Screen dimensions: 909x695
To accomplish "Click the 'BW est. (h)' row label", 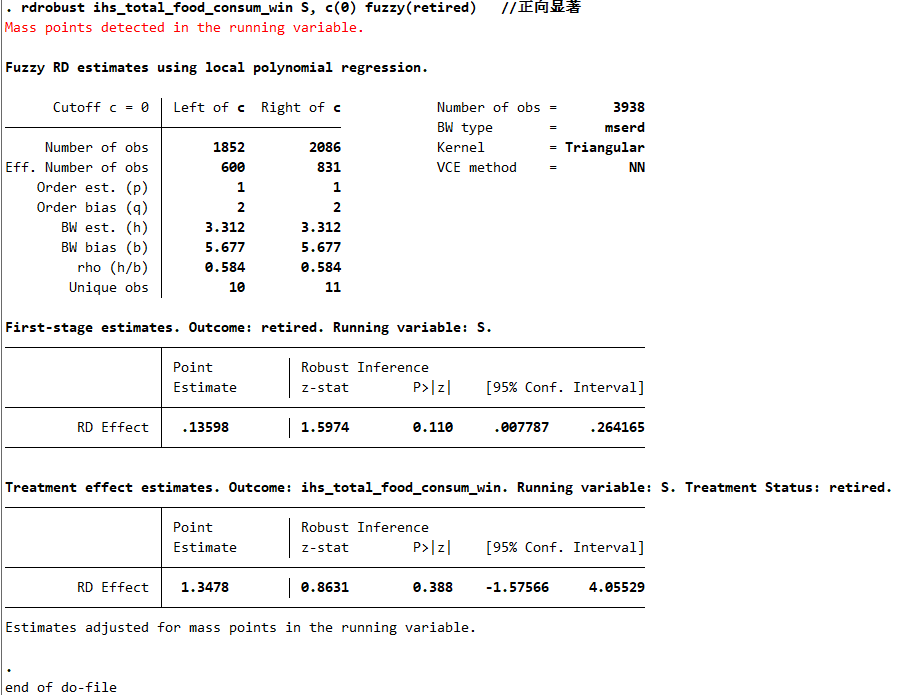I will tap(104, 228).
